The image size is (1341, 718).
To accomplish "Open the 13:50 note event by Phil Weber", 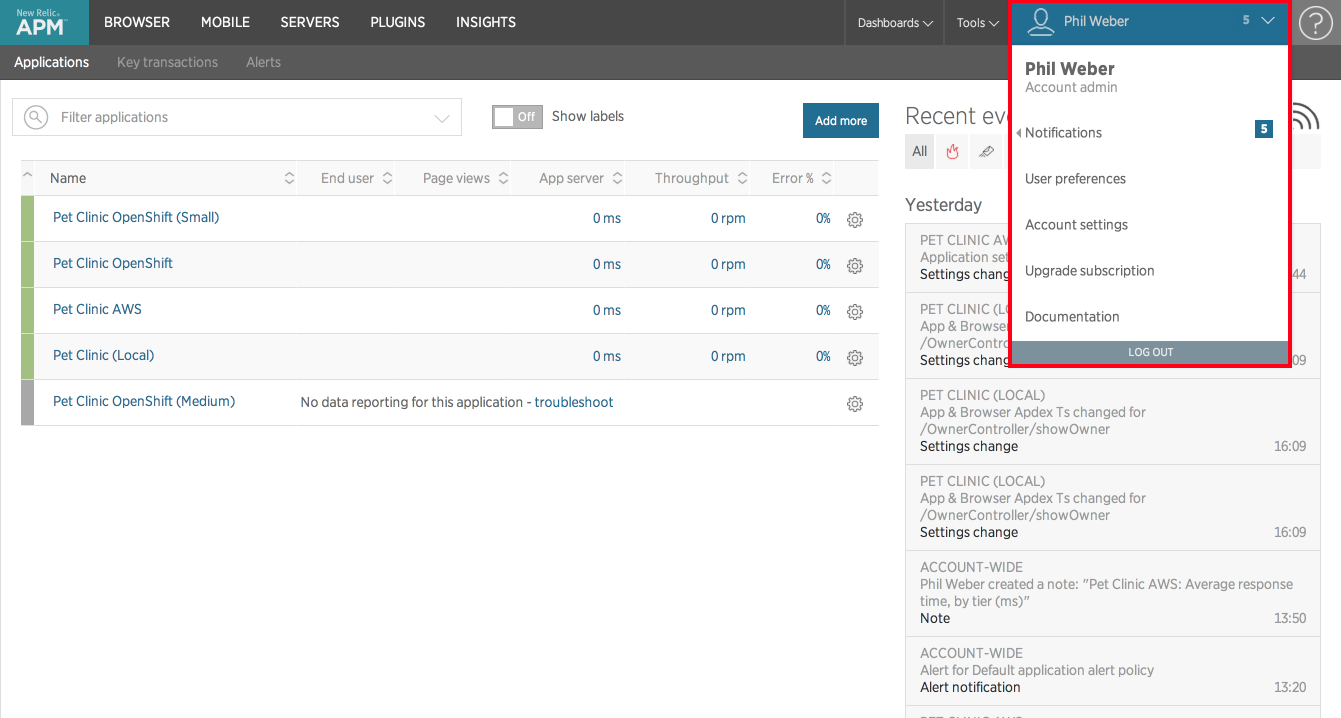I will [1113, 592].
